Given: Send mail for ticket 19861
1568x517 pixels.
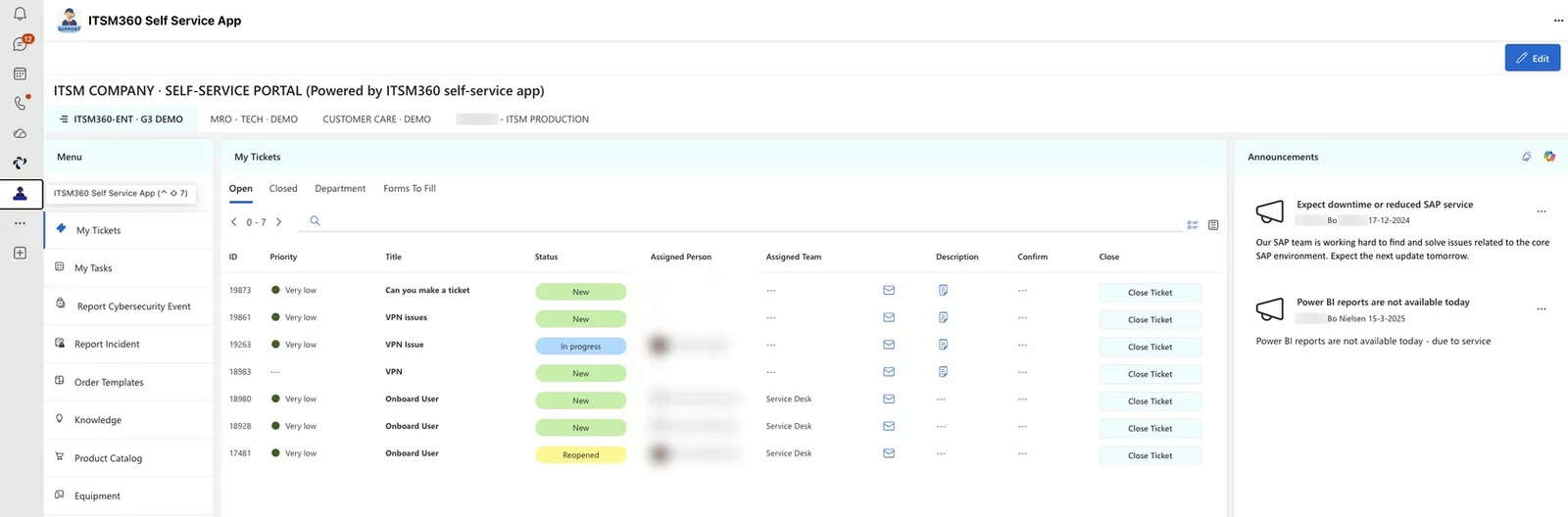Looking at the screenshot, I should pyautogui.click(x=889, y=317).
